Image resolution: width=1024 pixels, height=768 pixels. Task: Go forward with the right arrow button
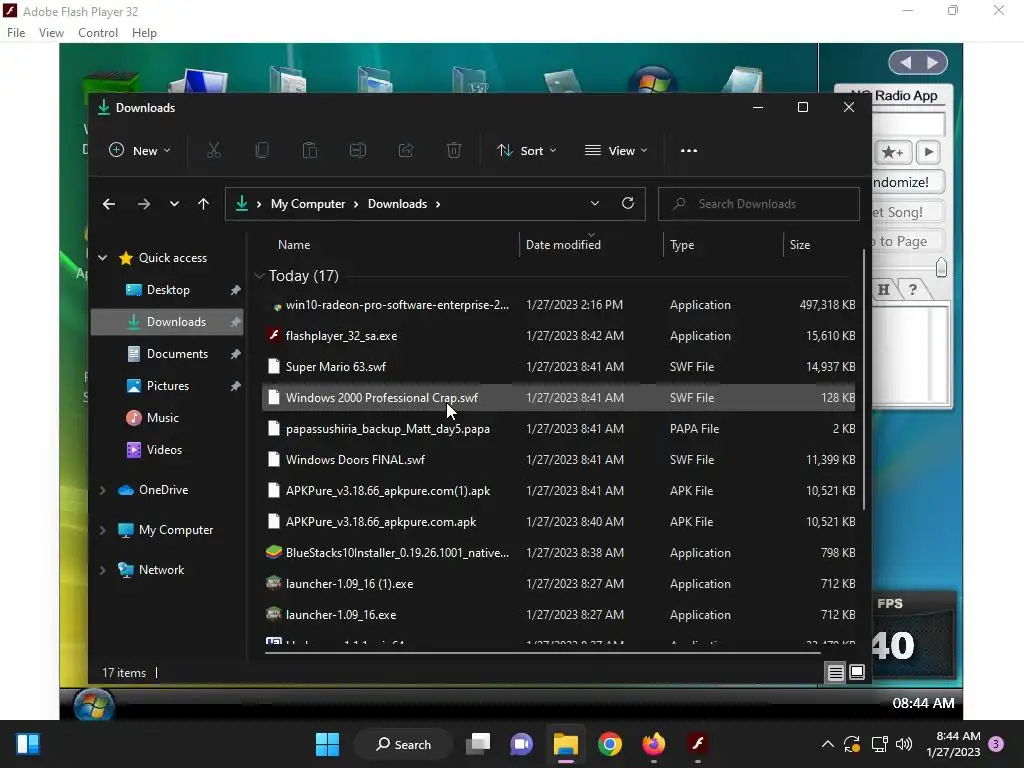(x=144, y=204)
